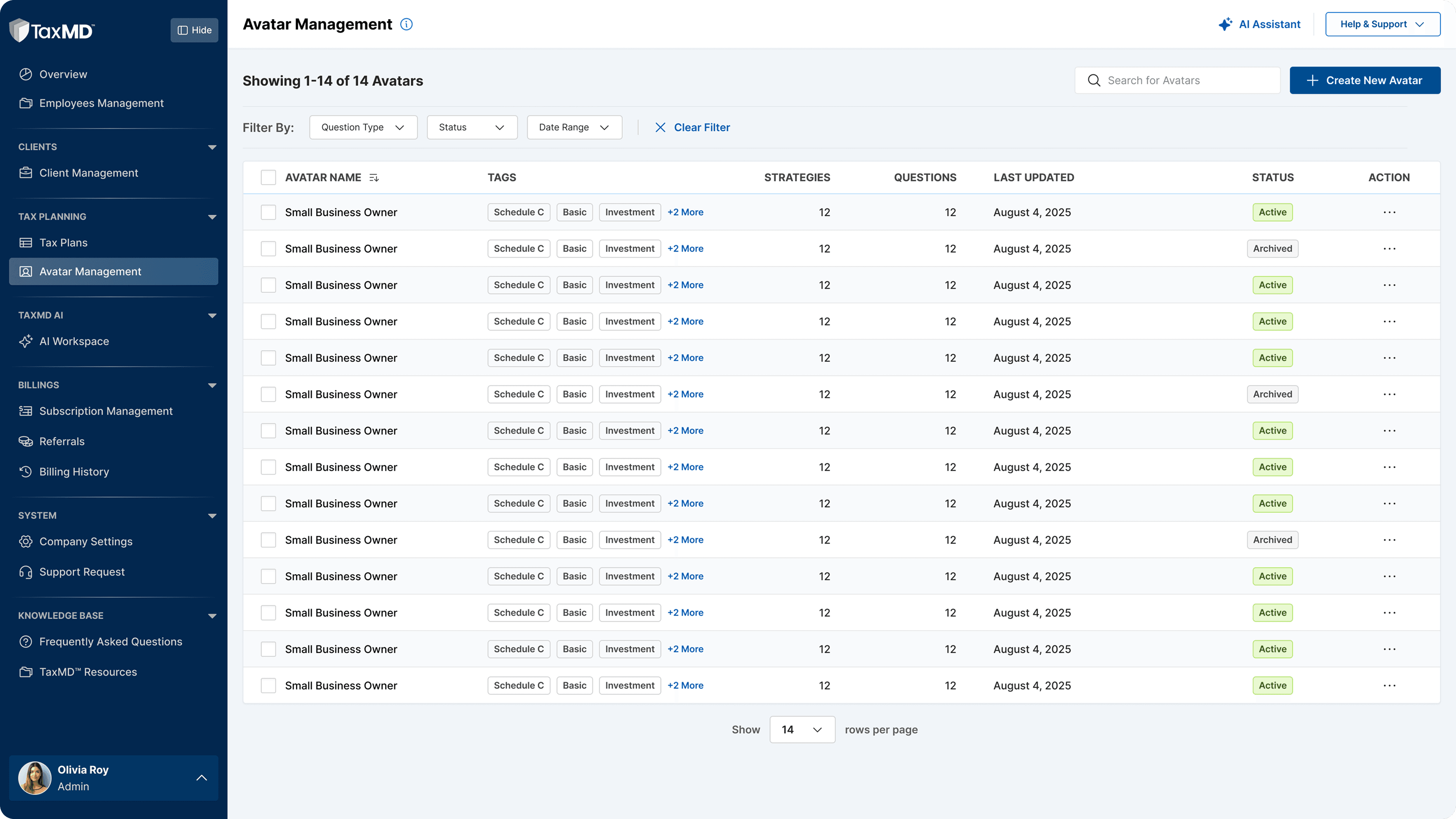Select the checkbox of second avatar row
This screenshot has width=1456, height=819.
(268, 249)
